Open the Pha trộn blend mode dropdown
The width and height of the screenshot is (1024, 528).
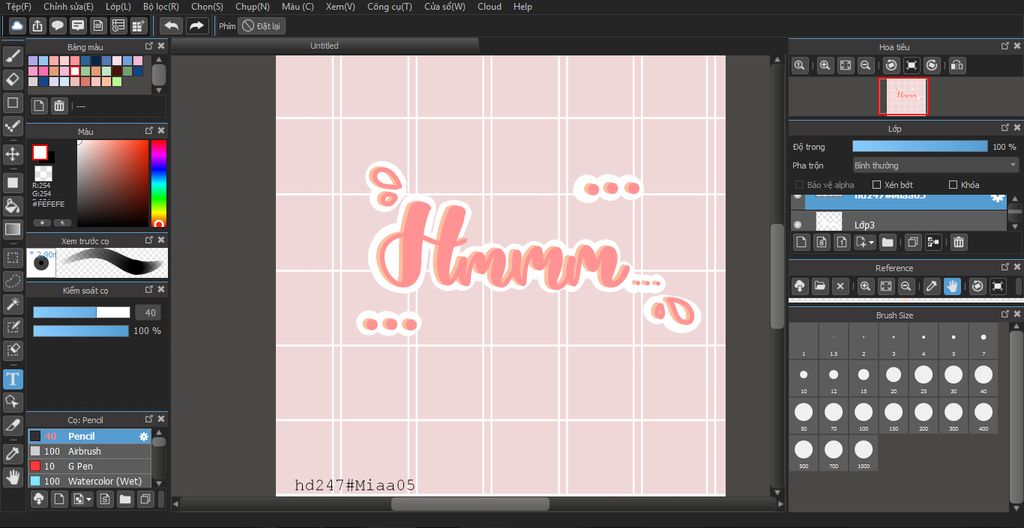tap(936, 165)
